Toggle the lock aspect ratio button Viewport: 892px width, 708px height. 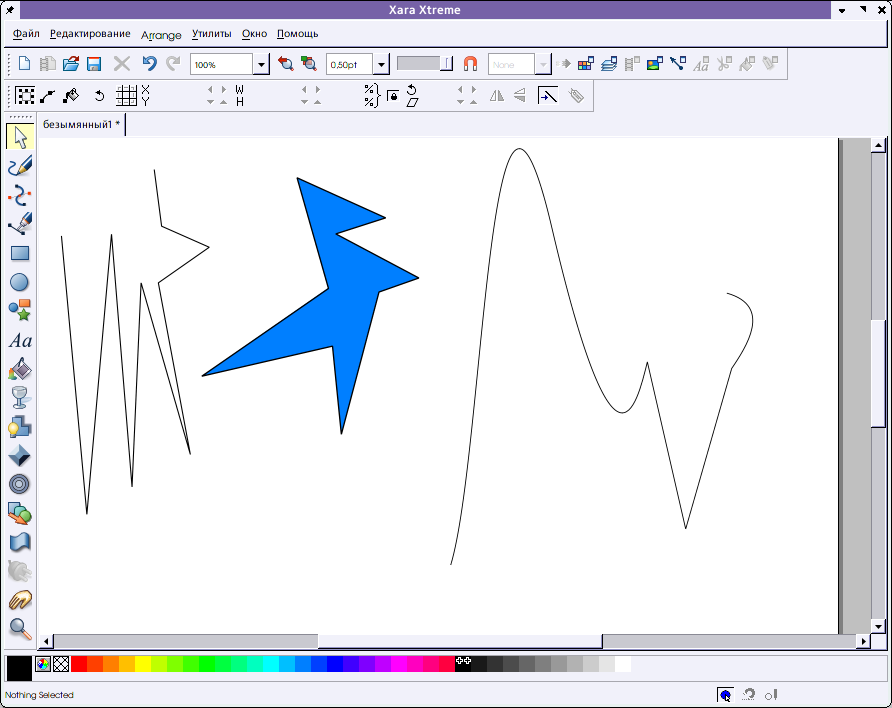tap(392, 96)
